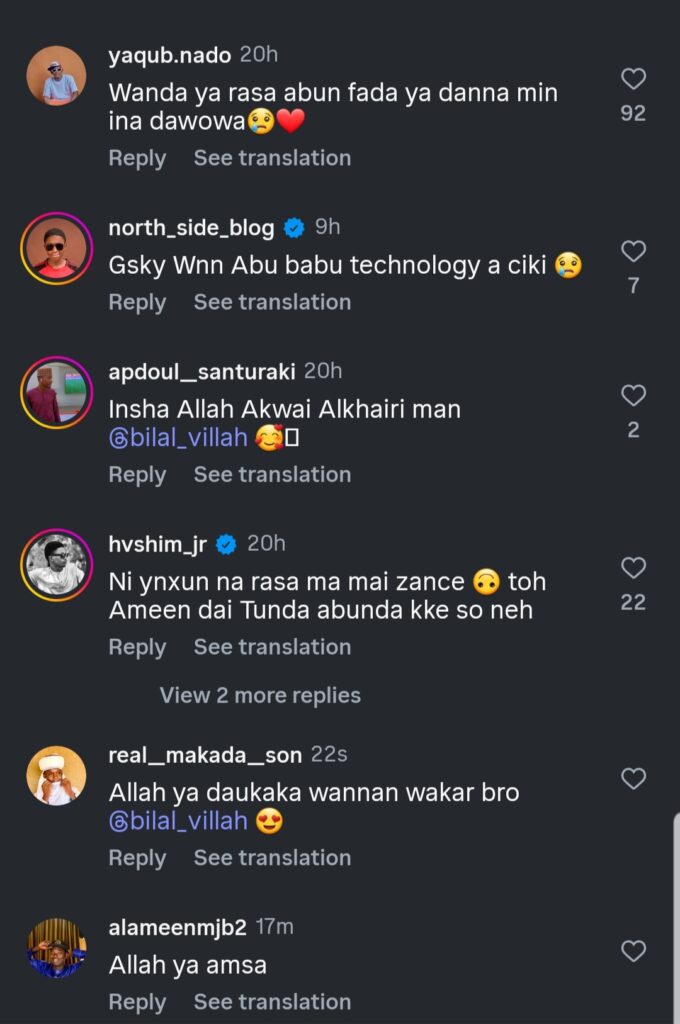Tap hvshim_jr's profile photo

56,565
